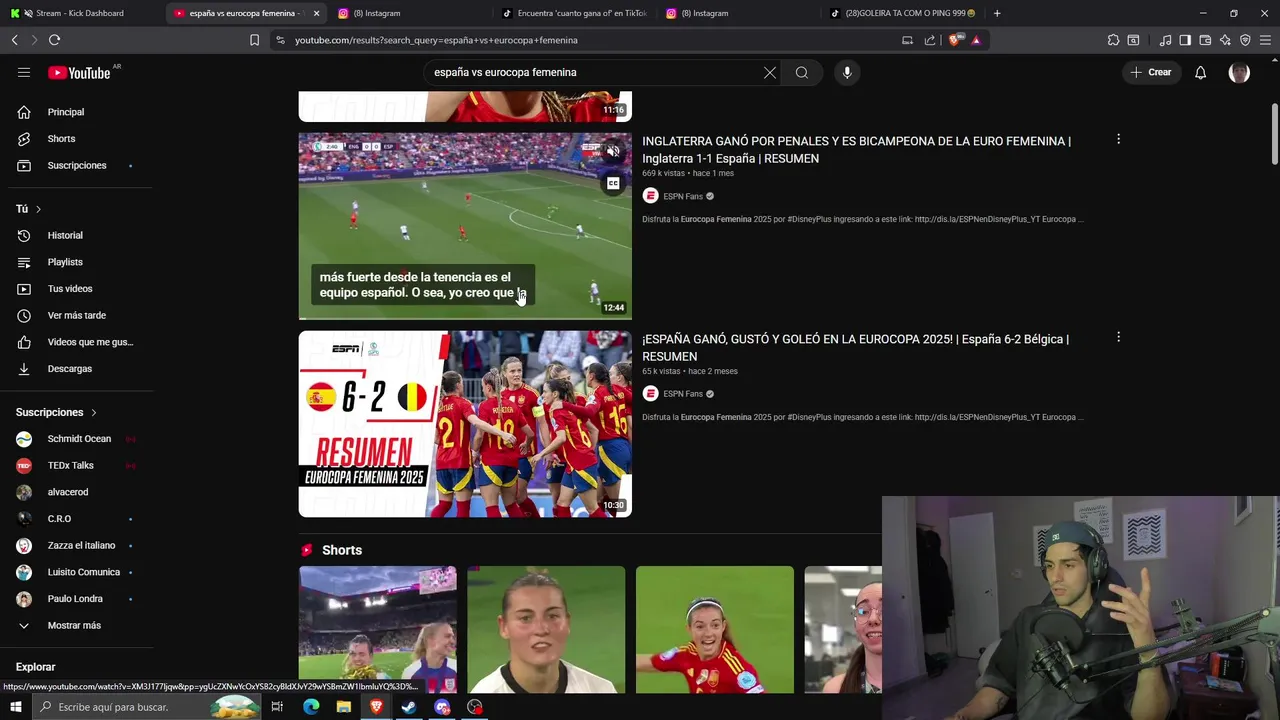Switch to the TikTok cuanto gana tab

click(575, 13)
